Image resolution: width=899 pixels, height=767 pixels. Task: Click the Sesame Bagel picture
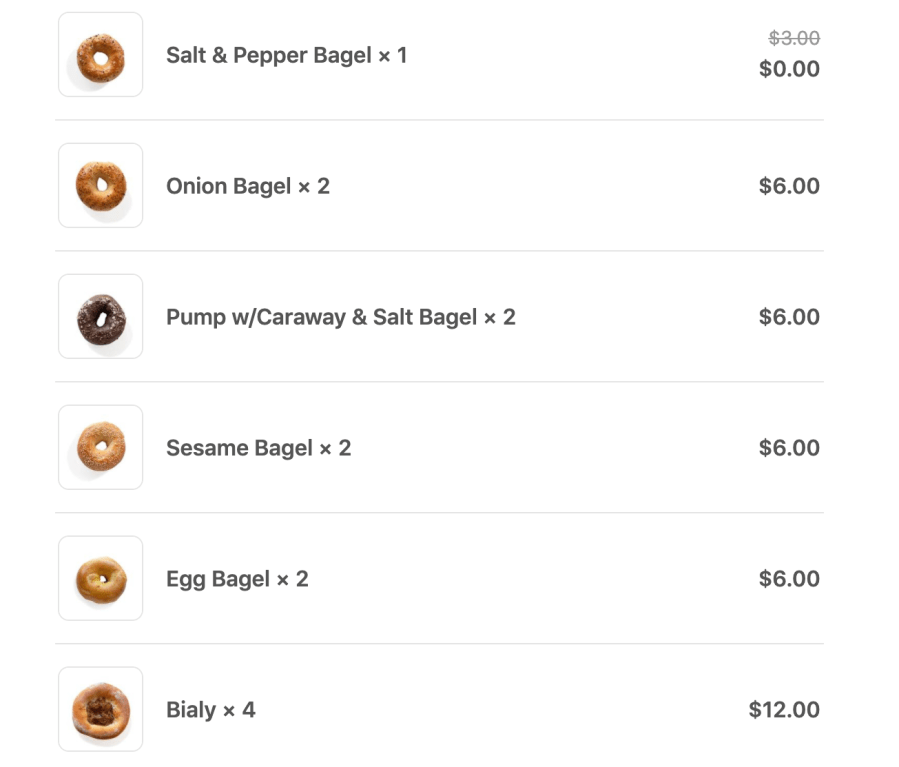click(x=100, y=448)
